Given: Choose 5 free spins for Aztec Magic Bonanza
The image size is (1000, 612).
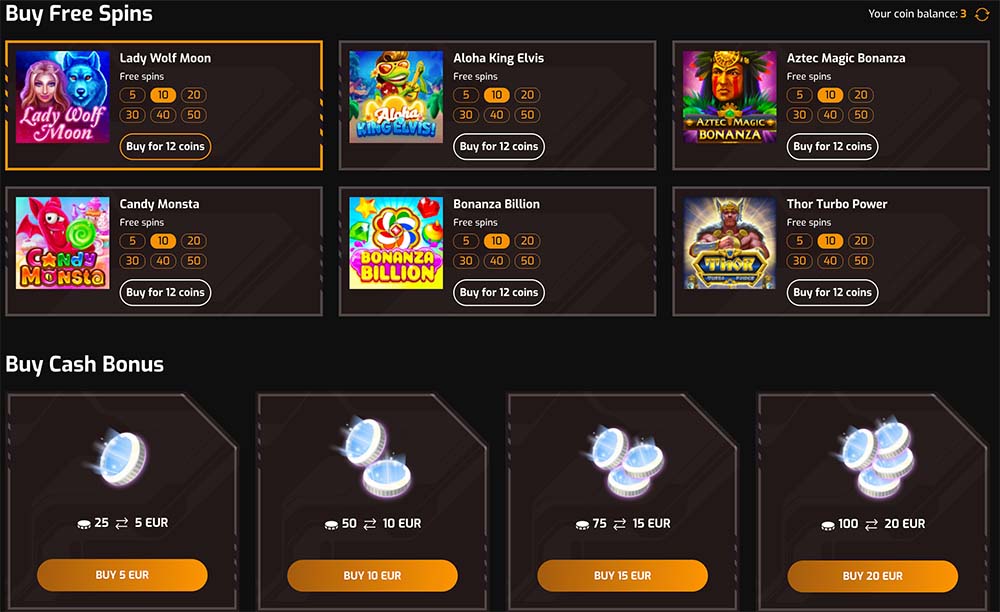Looking at the screenshot, I should (x=799, y=95).
